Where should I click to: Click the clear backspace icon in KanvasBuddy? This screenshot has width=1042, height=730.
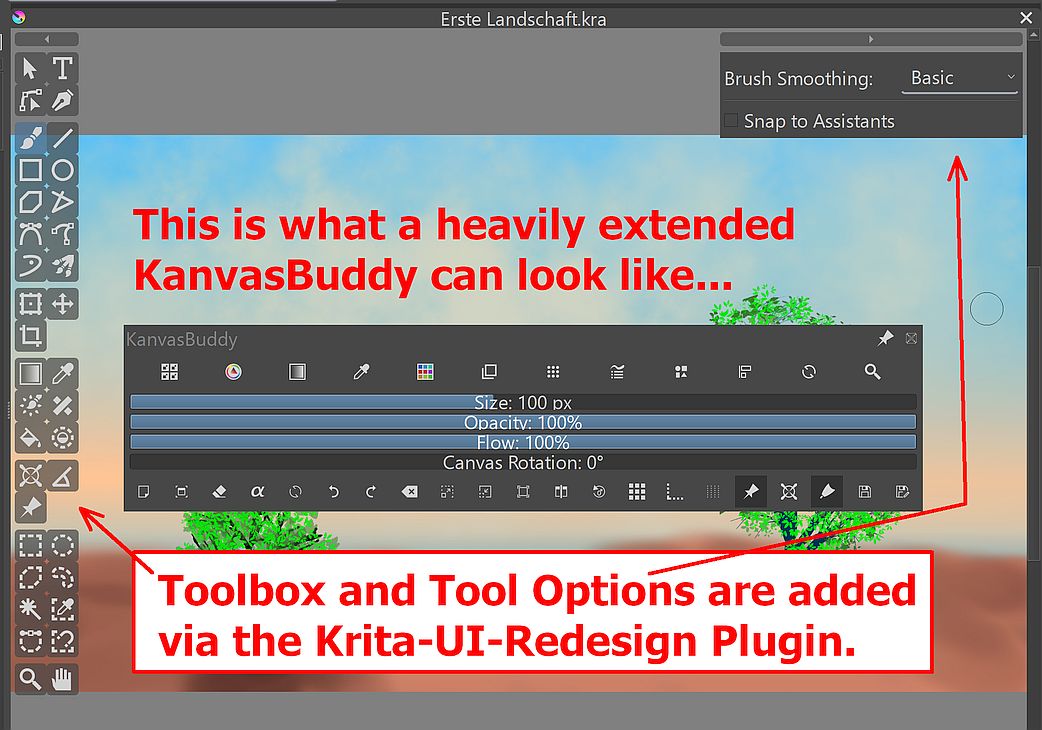click(409, 492)
